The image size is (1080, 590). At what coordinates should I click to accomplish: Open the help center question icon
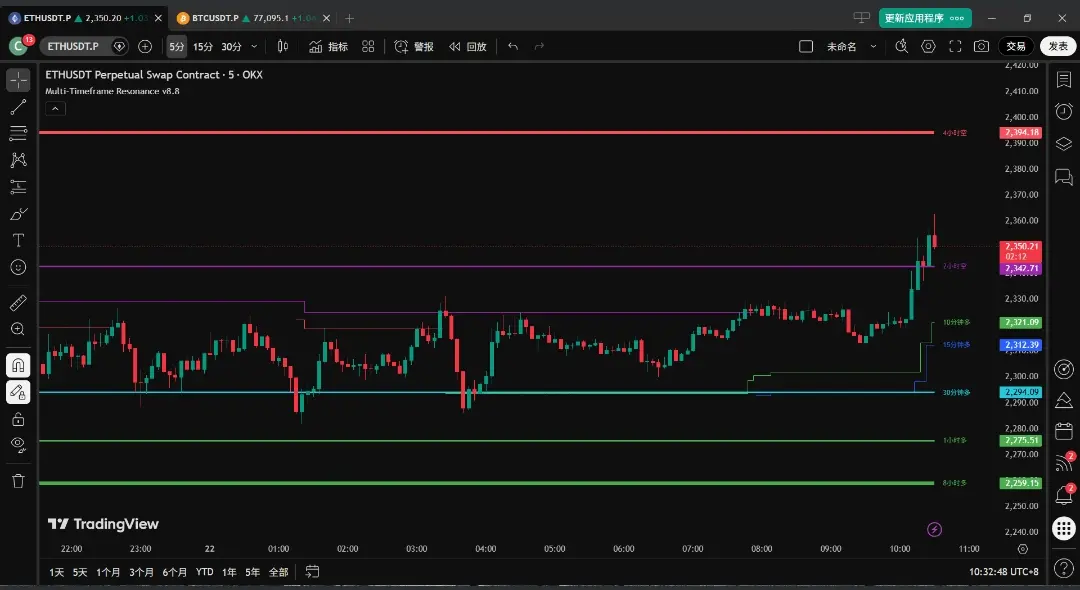[x=1063, y=569]
